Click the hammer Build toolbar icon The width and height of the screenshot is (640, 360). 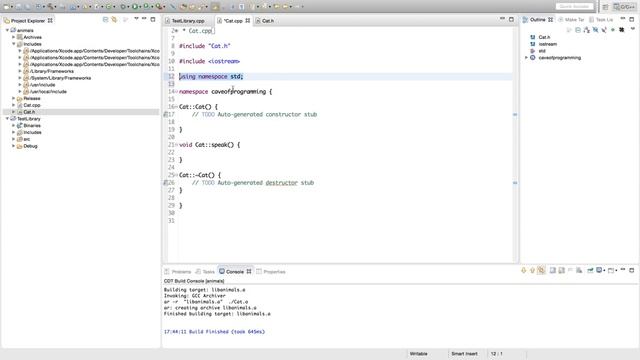point(50,7)
